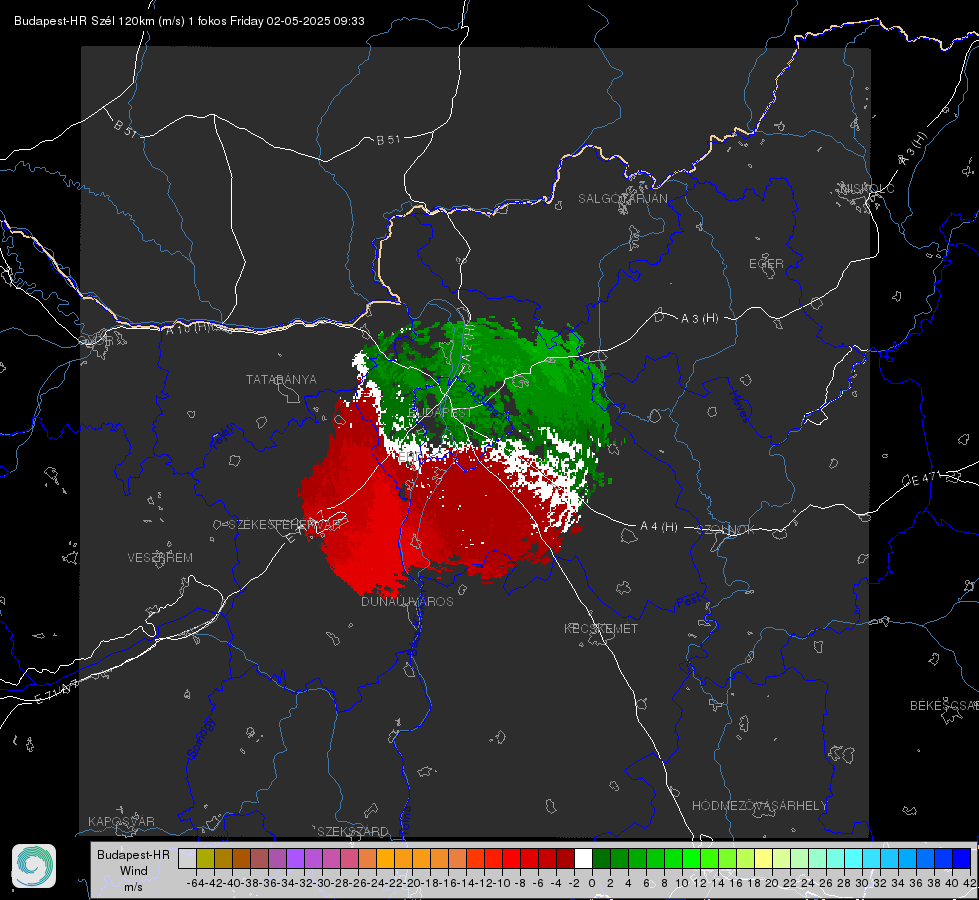Image resolution: width=979 pixels, height=900 pixels.
Task: Click the EGER city label
Action: tap(766, 264)
